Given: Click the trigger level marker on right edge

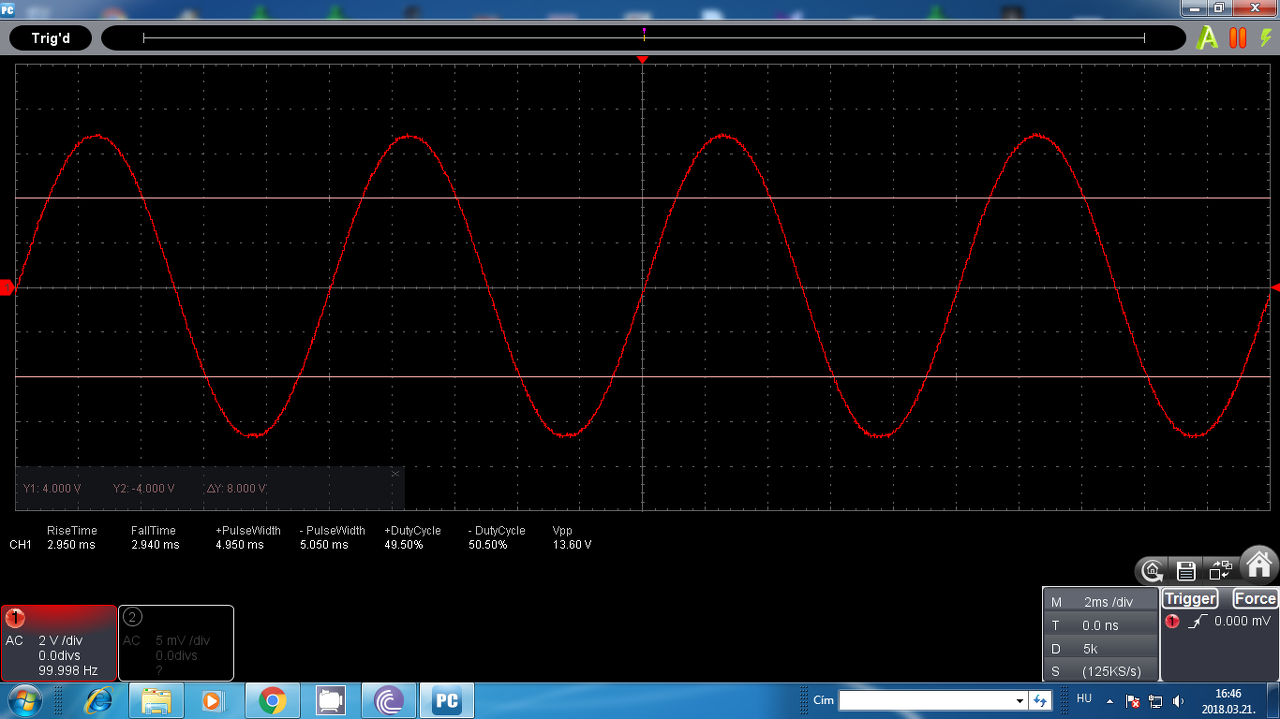Looking at the screenshot, I should click(x=1275, y=288).
